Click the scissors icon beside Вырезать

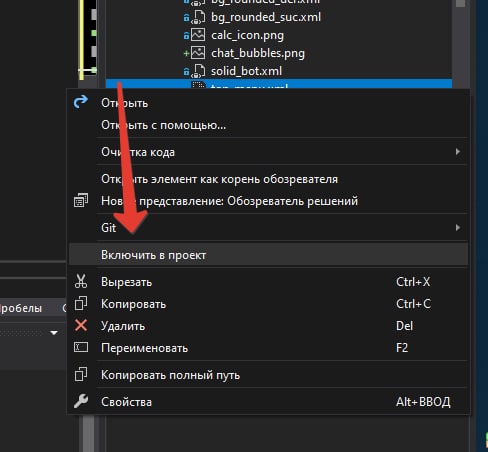coord(81,281)
